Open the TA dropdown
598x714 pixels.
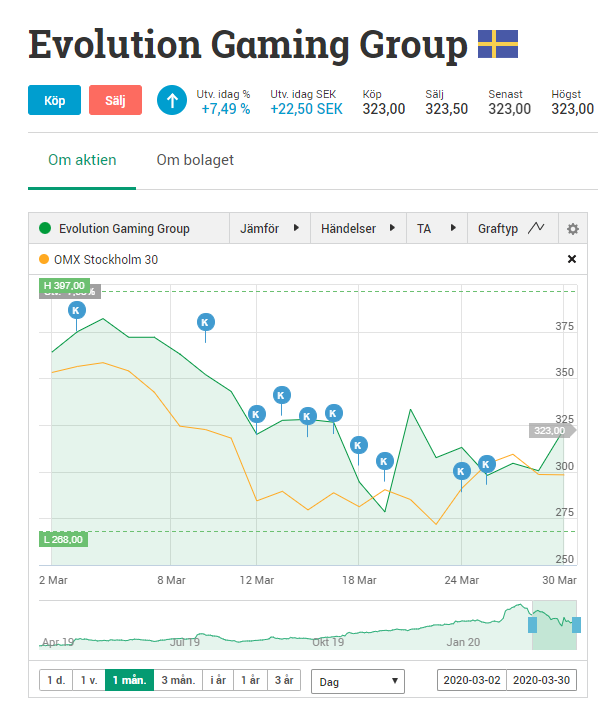[436, 228]
